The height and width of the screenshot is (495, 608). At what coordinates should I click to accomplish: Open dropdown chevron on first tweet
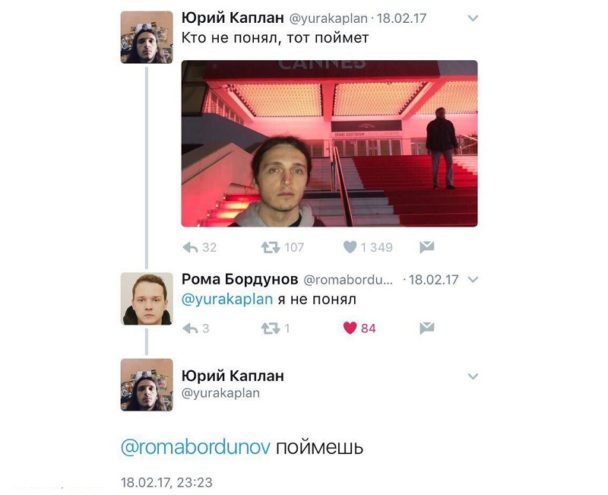pyautogui.click(x=473, y=18)
